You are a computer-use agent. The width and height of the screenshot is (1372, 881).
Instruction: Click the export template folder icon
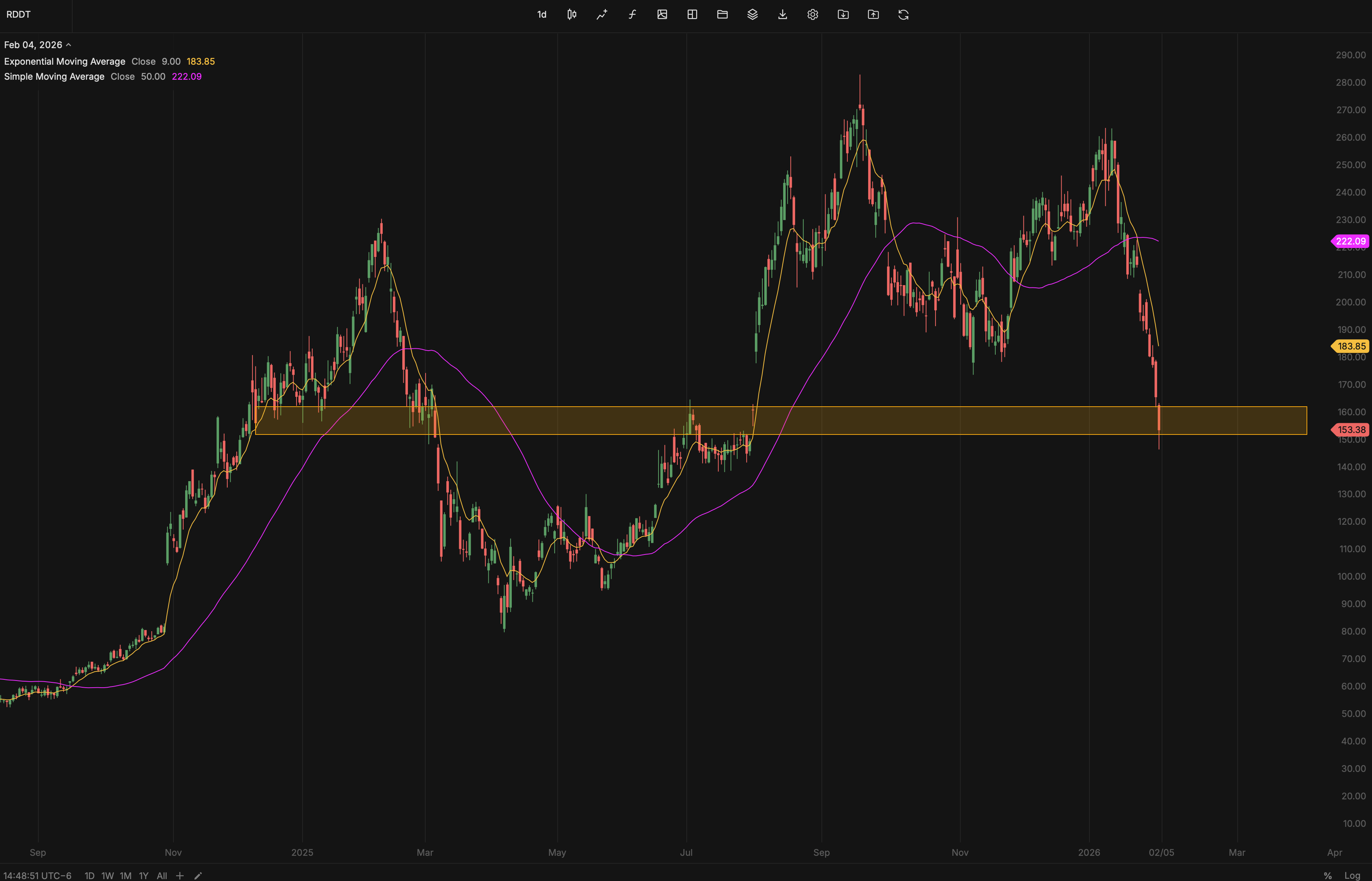coord(874,14)
